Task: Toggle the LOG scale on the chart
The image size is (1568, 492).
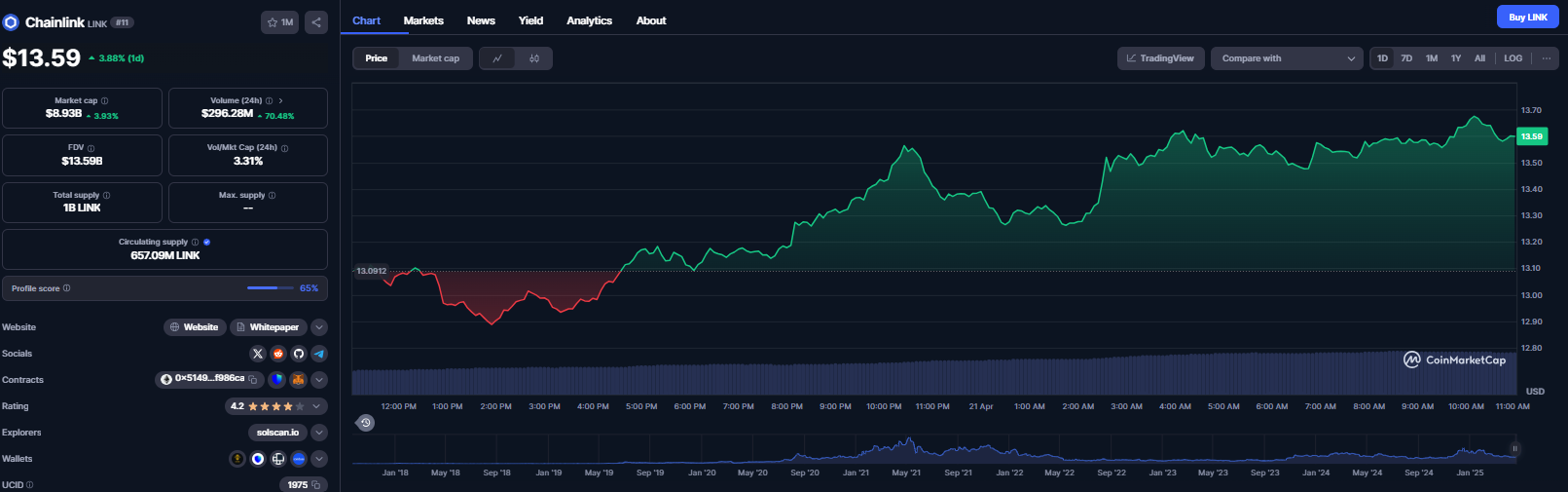Action: pyautogui.click(x=1513, y=58)
